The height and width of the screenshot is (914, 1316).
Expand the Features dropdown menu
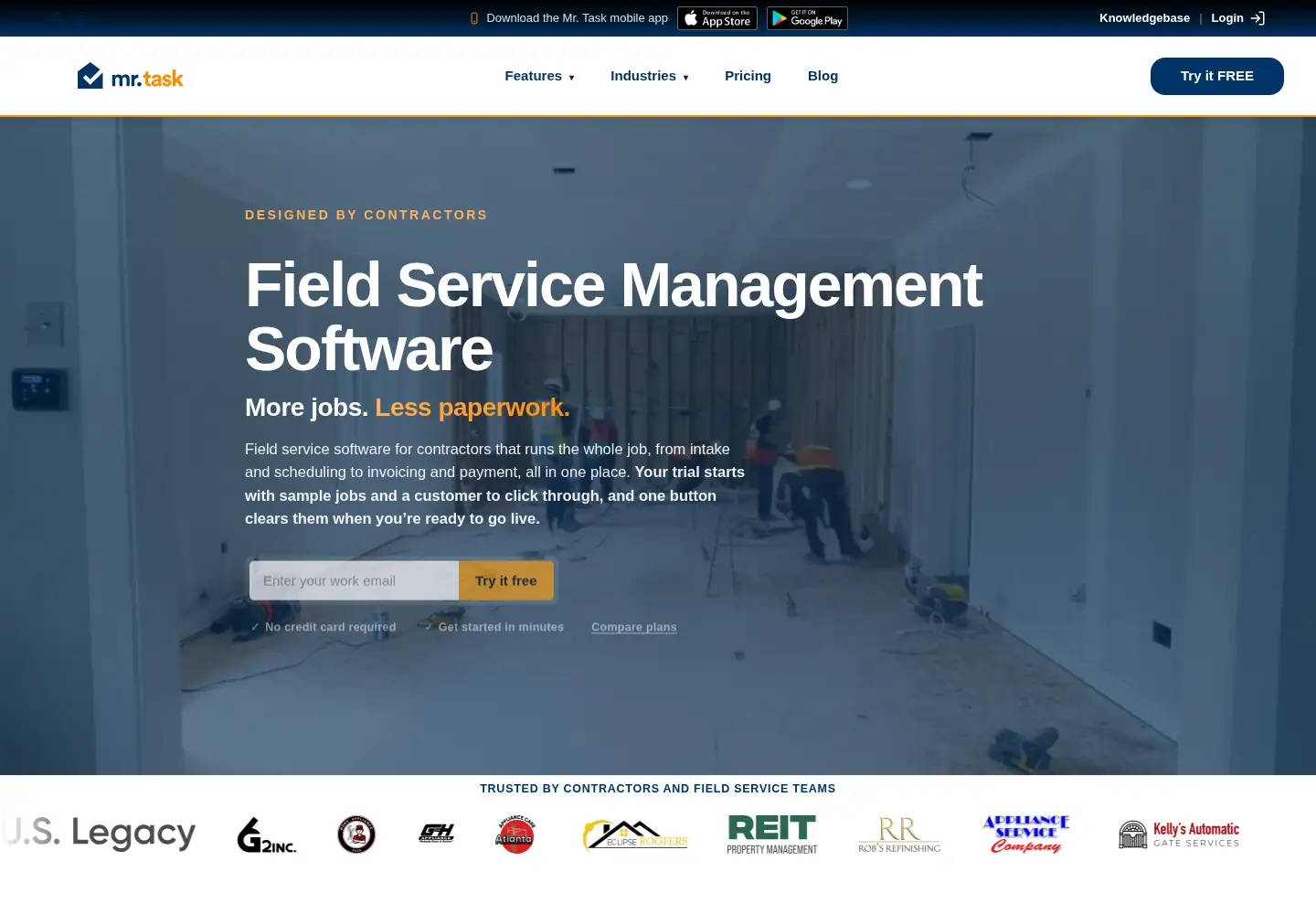[x=539, y=76]
